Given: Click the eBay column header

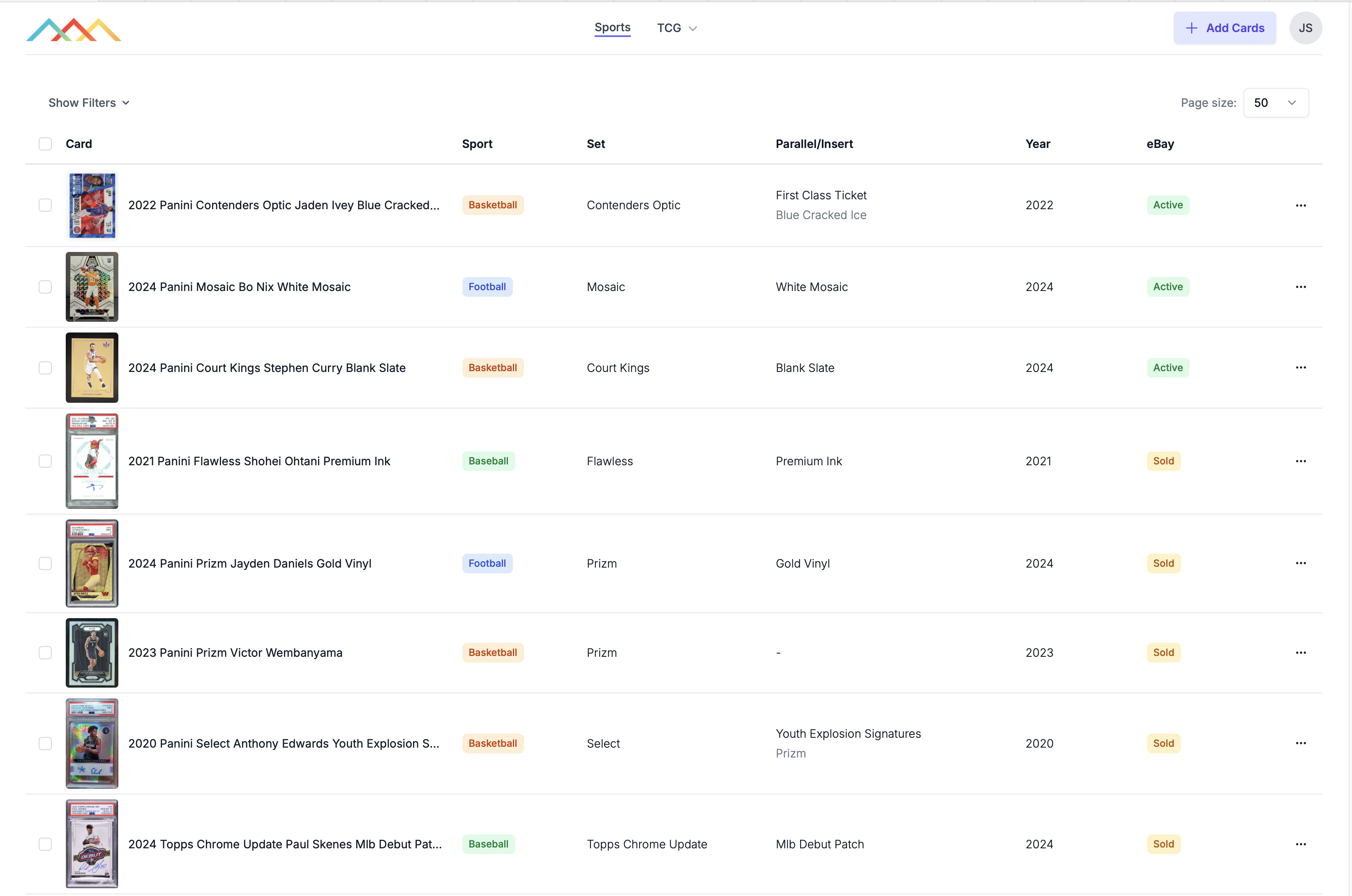Looking at the screenshot, I should 1160,144.
